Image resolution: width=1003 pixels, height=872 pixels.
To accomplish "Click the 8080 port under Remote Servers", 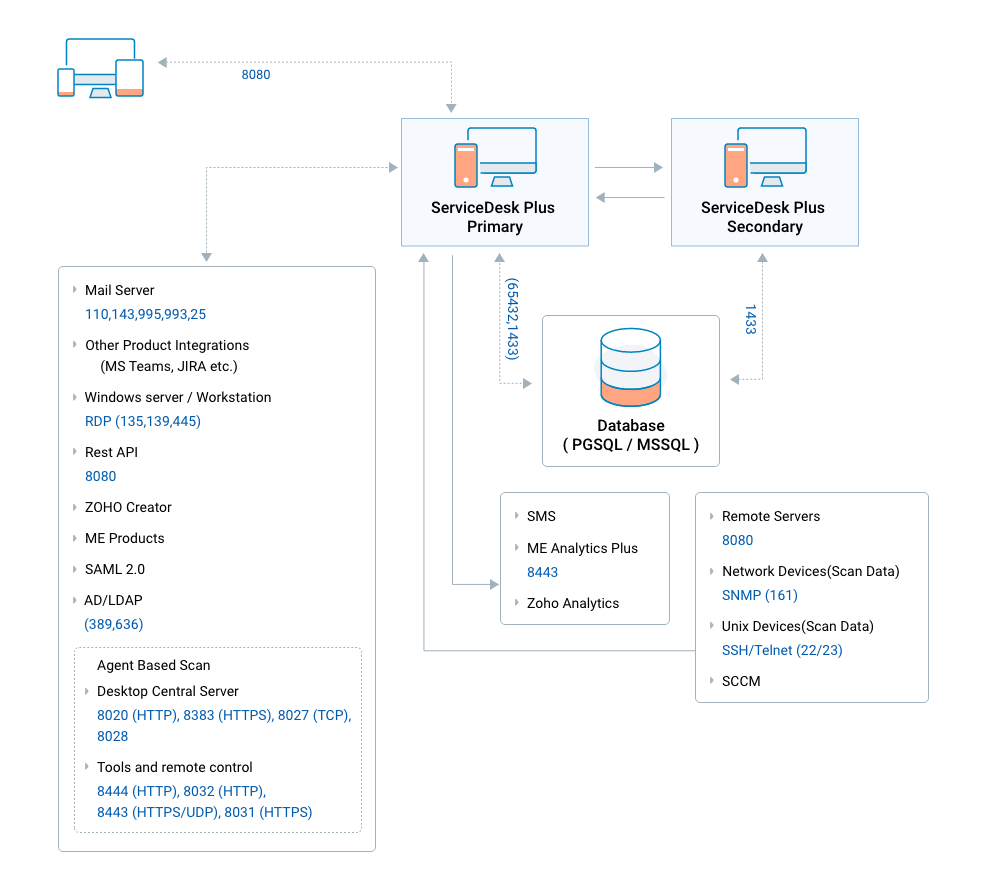I will click(738, 540).
